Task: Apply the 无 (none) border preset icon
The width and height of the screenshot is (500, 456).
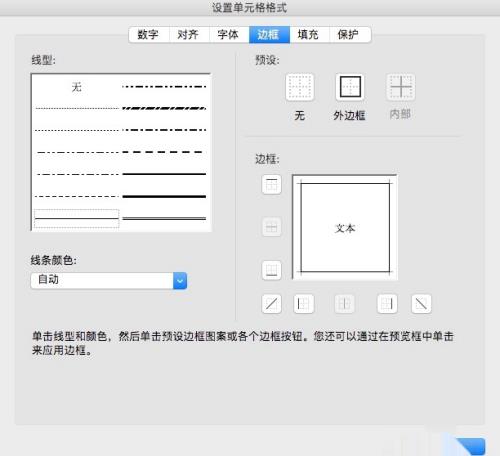Action: [x=300, y=87]
